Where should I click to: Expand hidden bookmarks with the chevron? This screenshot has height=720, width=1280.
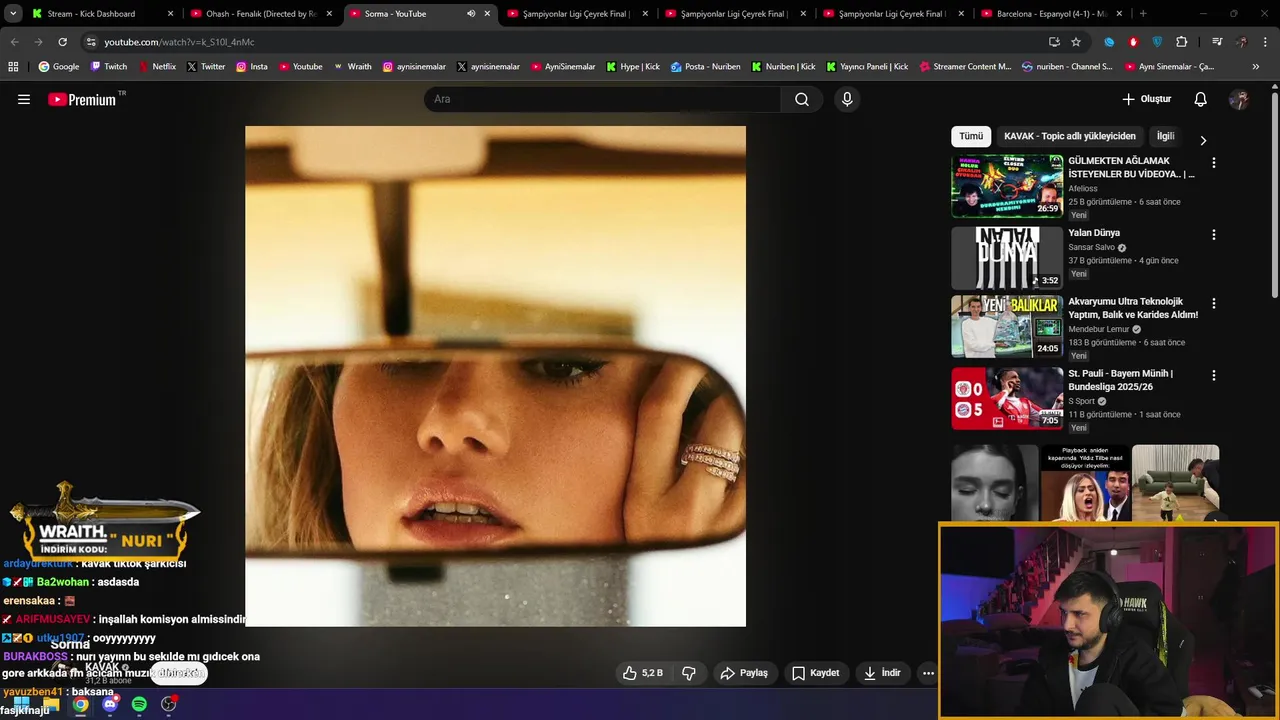pyautogui.click(x=1256, y=67)
